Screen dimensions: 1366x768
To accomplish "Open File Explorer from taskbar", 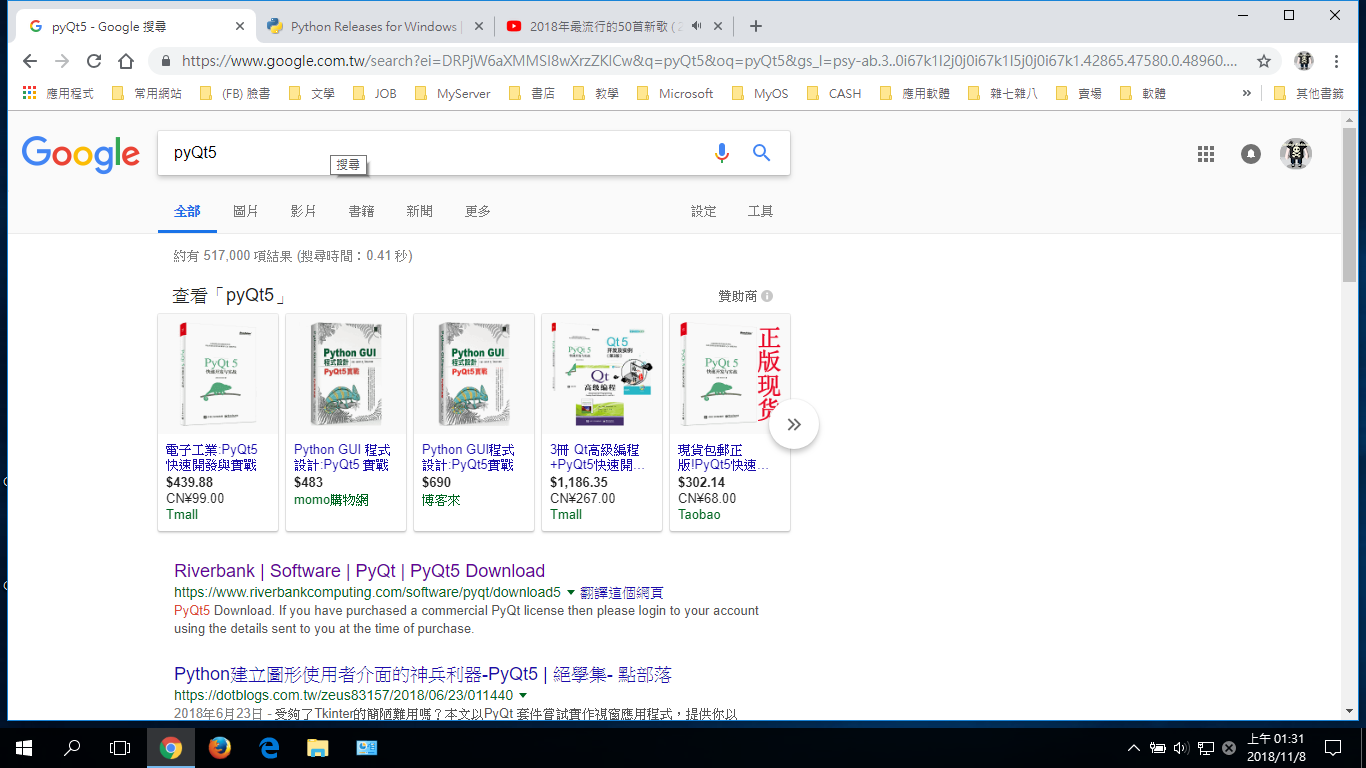I will click(317, 747).
